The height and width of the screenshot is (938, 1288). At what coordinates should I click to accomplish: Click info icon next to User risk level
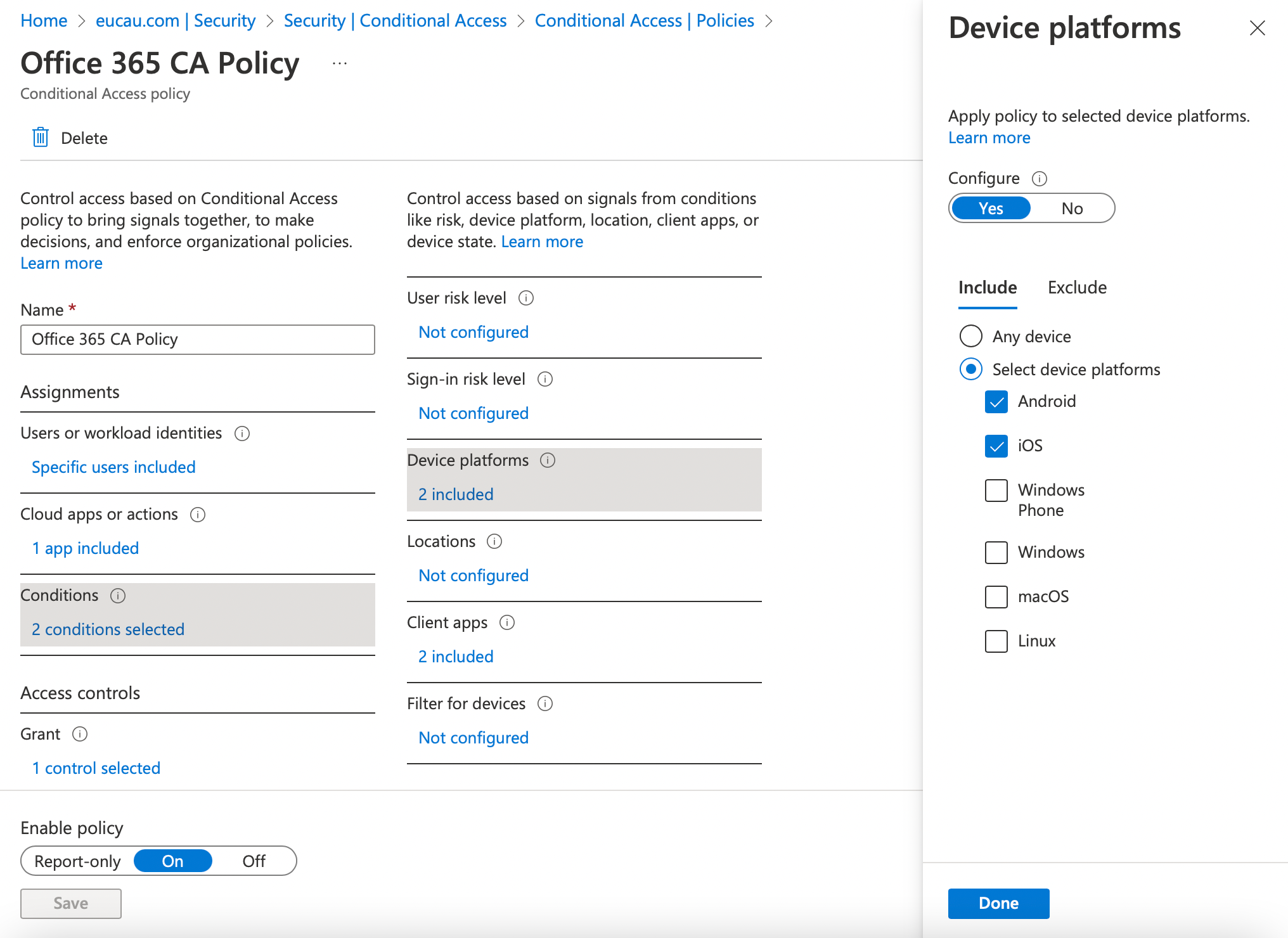coord(526,298)
